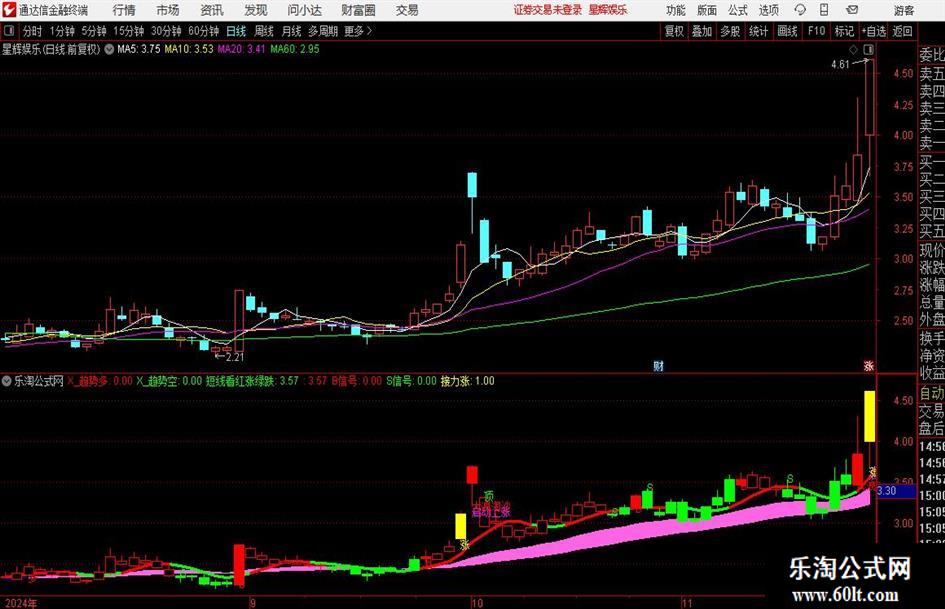945x609 pixels.
Task: Open the 问小达 menu
Action: pyautogui.click(x=304, y=10)
